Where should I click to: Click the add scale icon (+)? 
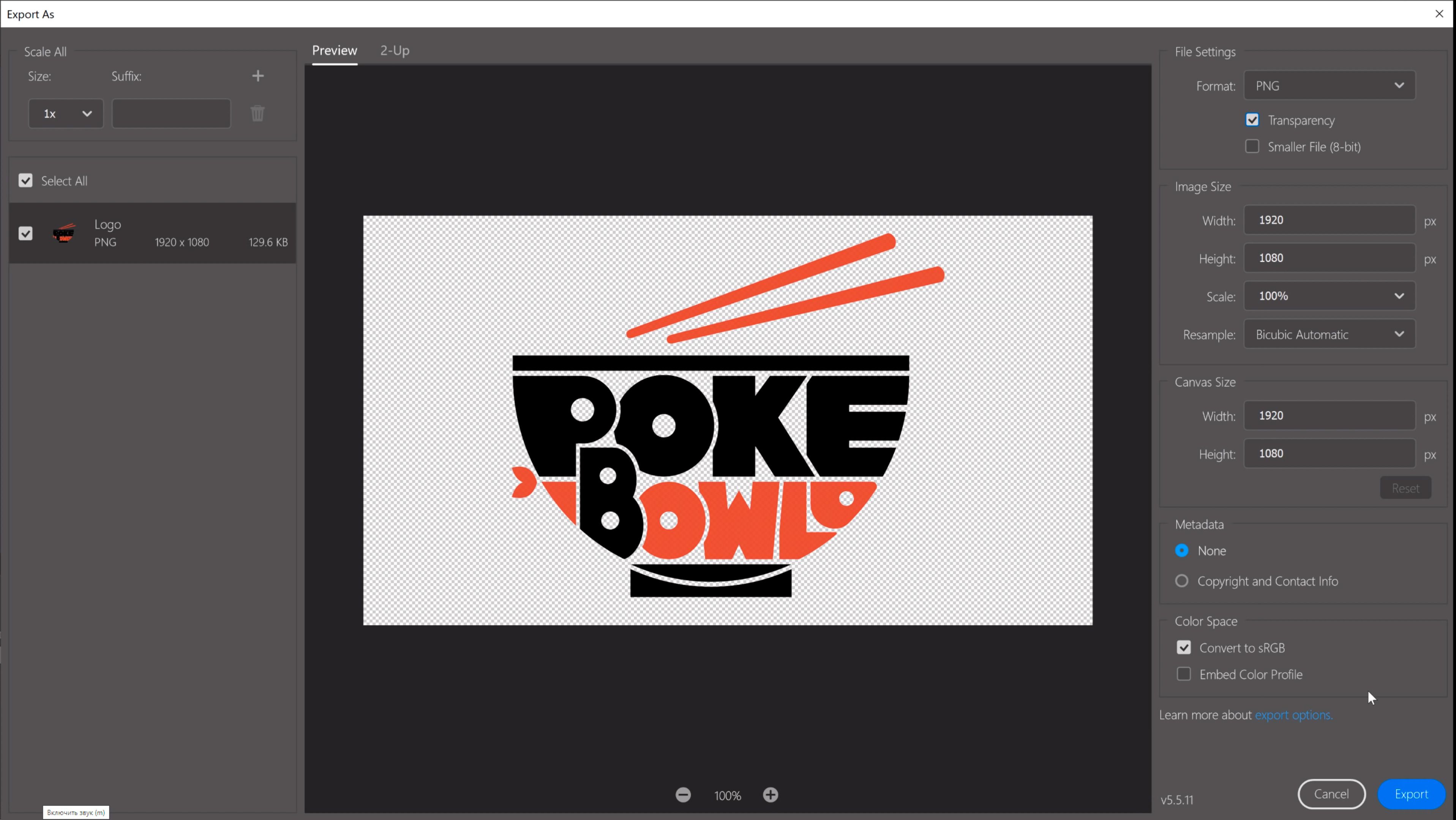[257, 76]
